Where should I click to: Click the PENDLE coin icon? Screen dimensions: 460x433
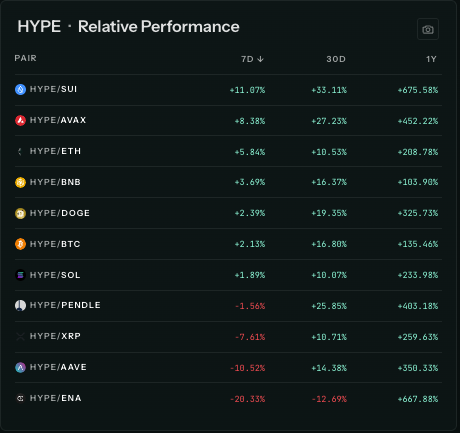20,305
